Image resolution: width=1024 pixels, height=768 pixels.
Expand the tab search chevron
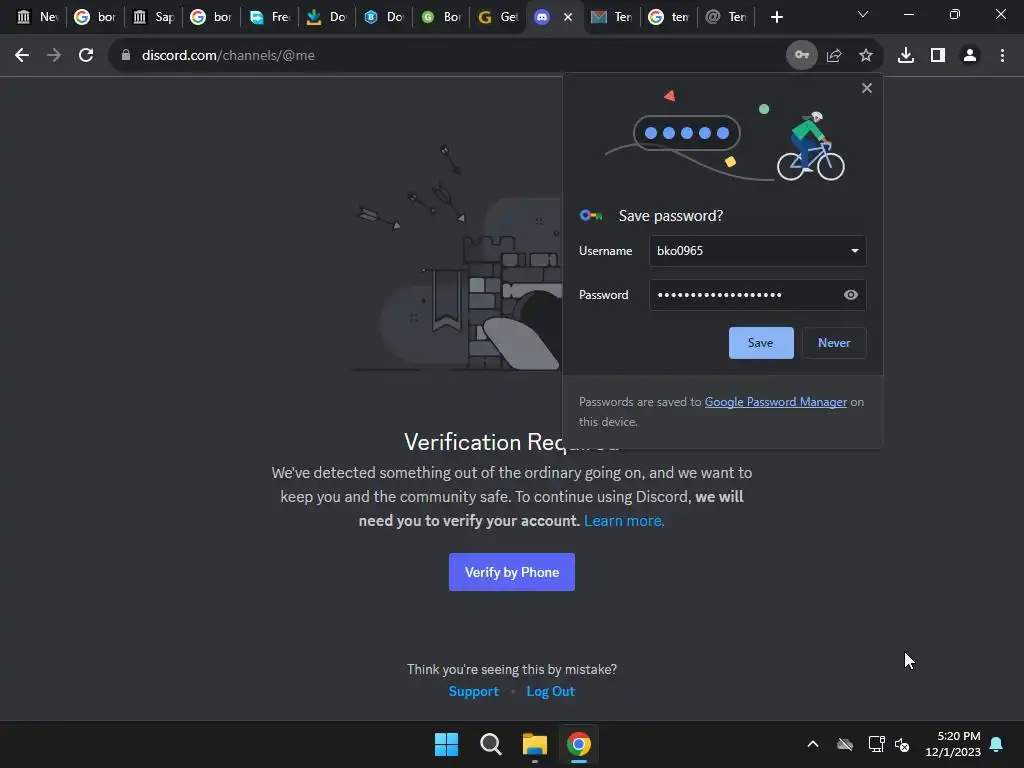pyautogui.click(x=863, y=14)
